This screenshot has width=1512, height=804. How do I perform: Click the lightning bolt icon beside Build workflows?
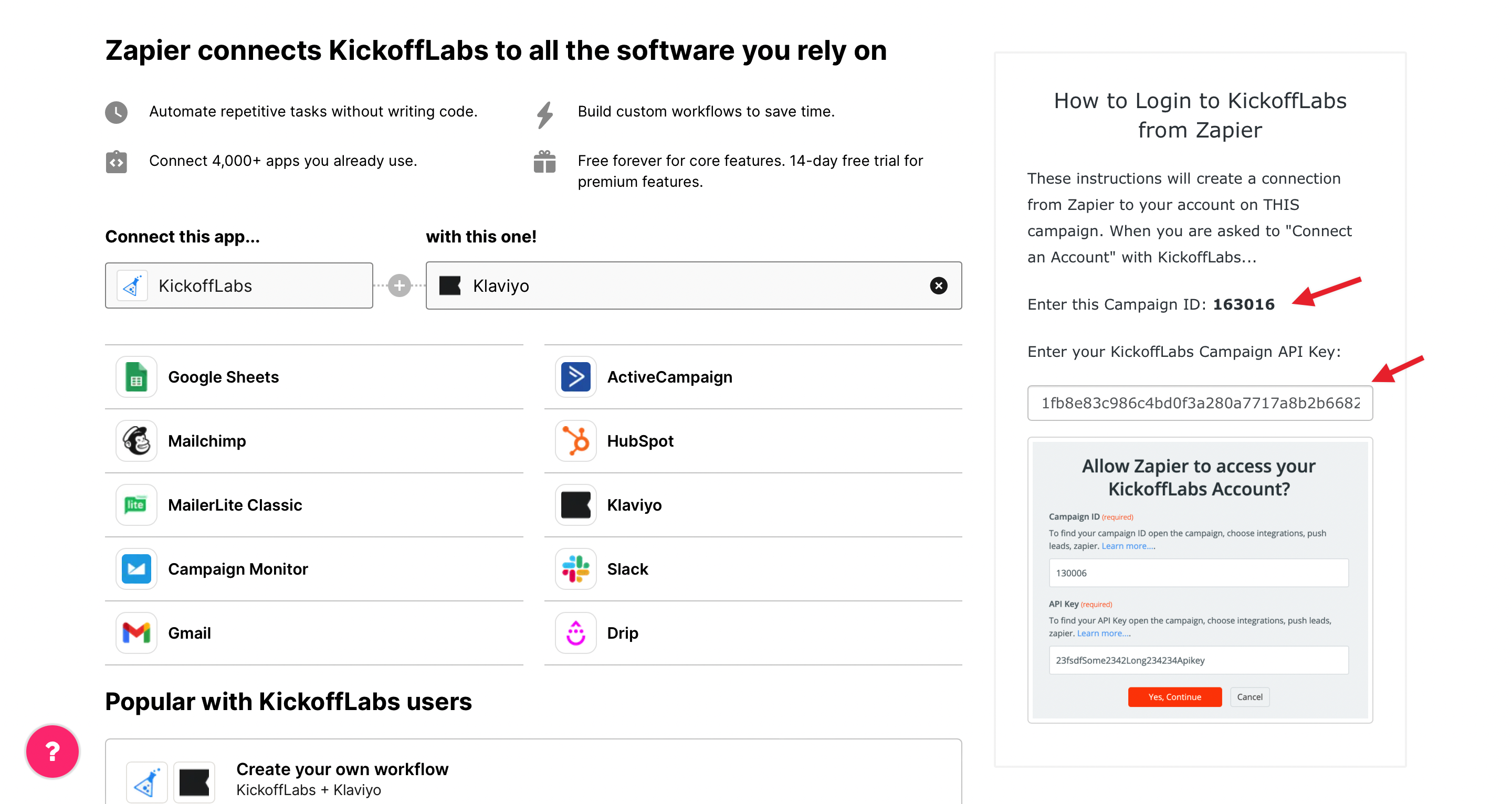[x=545, y=114]
